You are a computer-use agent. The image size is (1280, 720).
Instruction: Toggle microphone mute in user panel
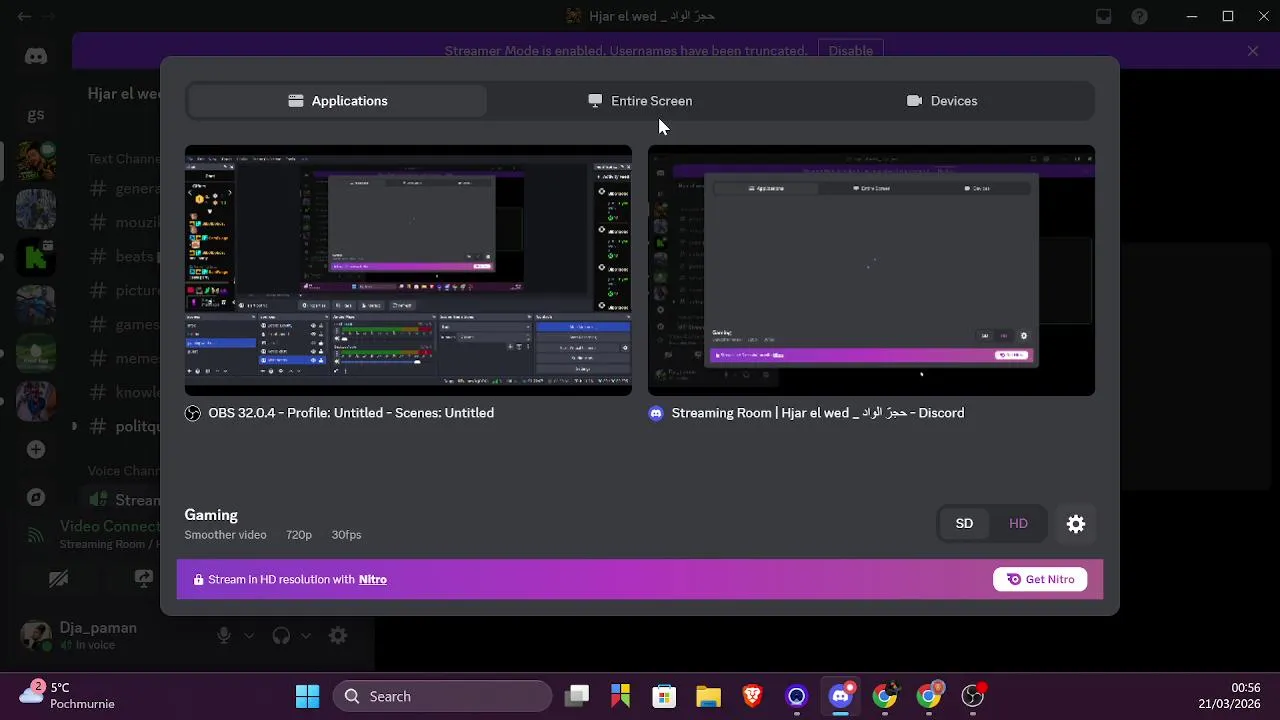pos(224,635)
